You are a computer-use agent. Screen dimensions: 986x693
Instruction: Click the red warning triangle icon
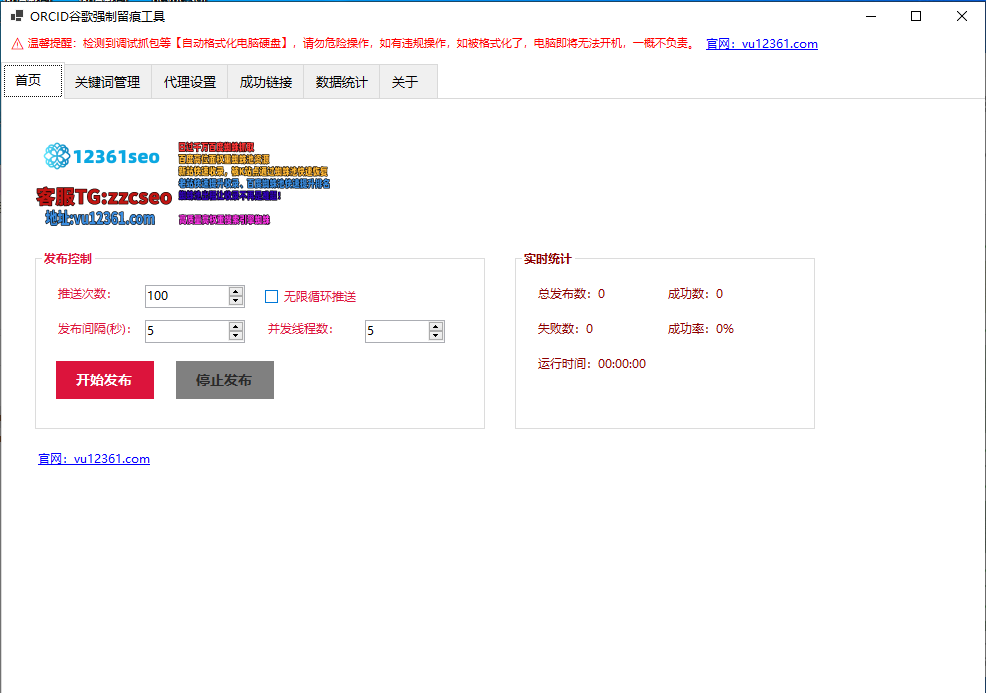[17, 44]
